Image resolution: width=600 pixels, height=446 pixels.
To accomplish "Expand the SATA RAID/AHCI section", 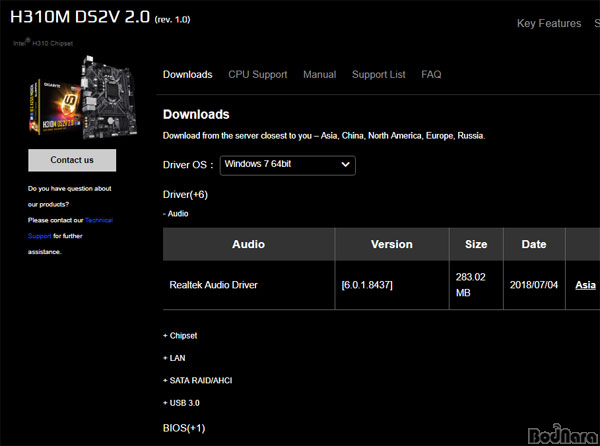I will tap(197, 380).
